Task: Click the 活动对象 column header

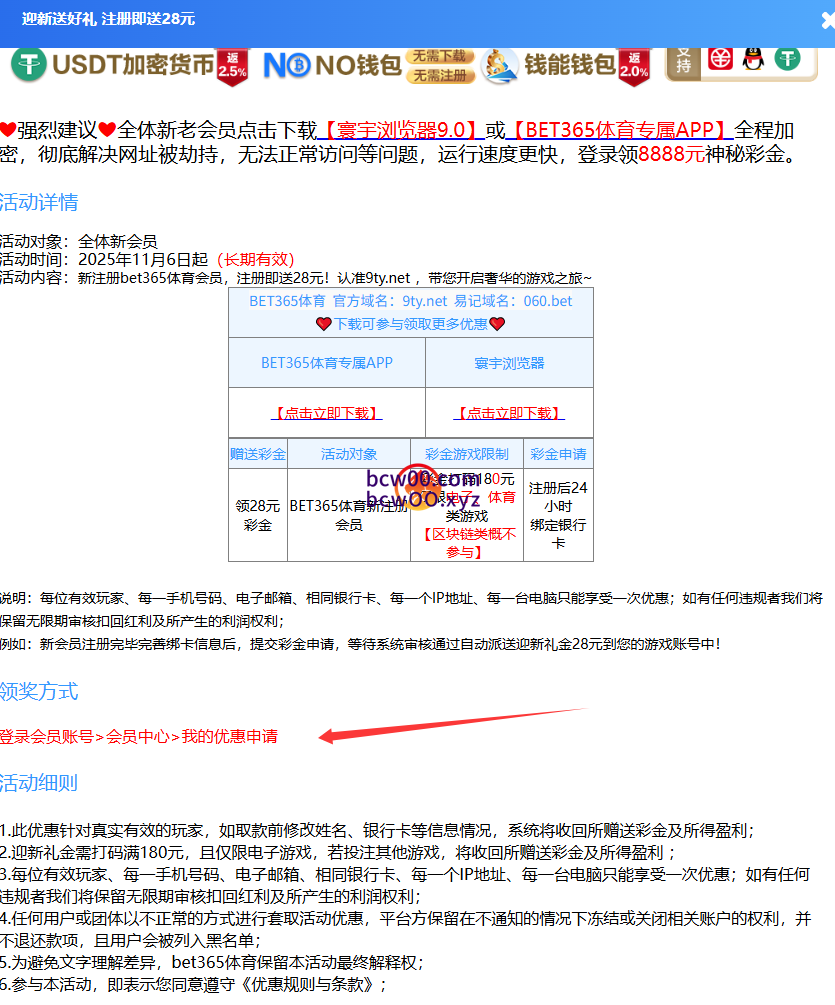Action: 349,454
